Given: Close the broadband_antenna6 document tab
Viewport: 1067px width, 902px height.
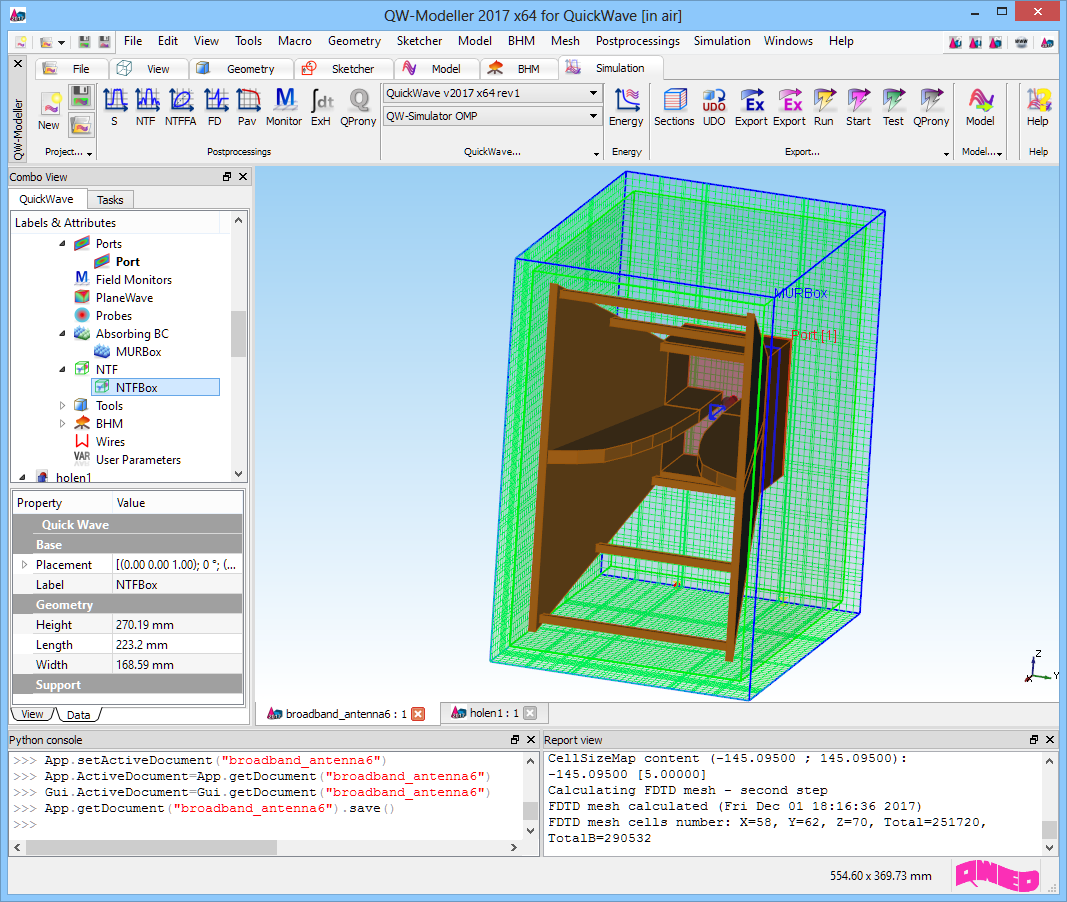Looking at the screenshot, I should click(418, 714).
